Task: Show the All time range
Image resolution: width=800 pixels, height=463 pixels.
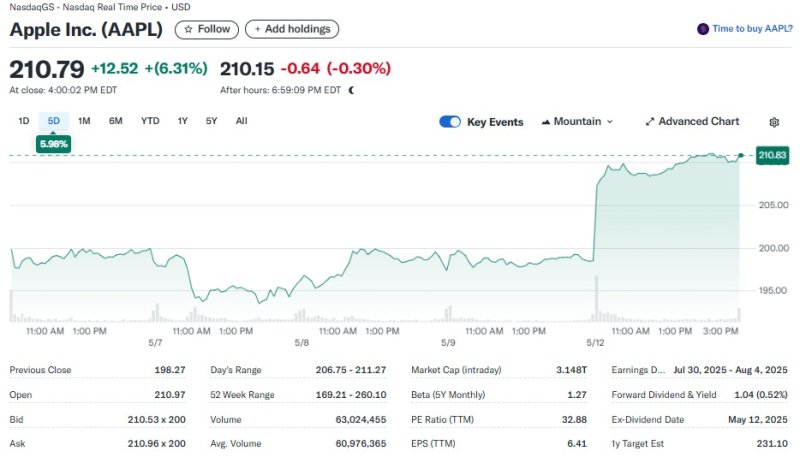Action: (x=241, y=121)
